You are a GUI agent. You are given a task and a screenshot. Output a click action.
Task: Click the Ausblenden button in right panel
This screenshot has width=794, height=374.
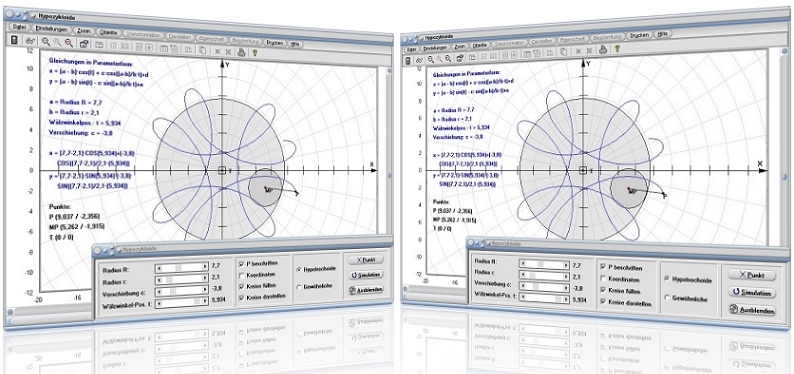click(752, 311)
